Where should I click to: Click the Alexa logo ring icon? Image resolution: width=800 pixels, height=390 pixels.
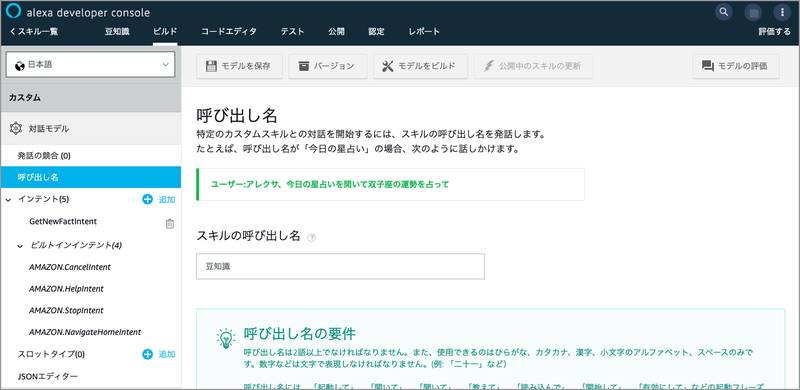pos(13,12)
